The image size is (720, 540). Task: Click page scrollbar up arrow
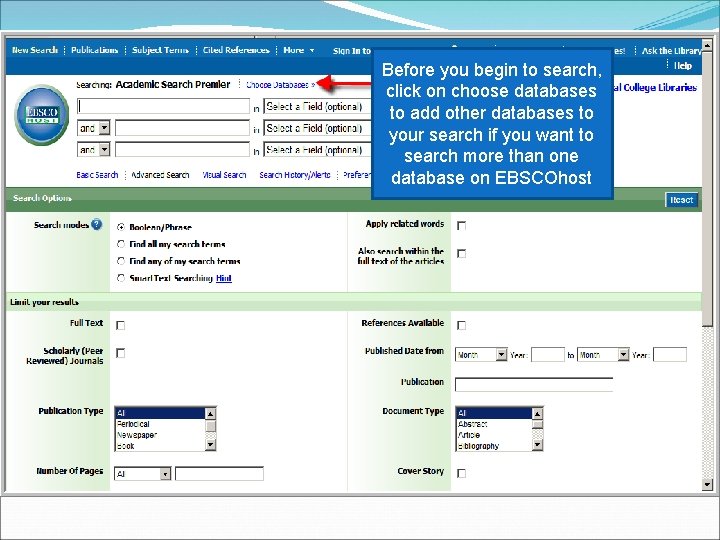[707, 45]
